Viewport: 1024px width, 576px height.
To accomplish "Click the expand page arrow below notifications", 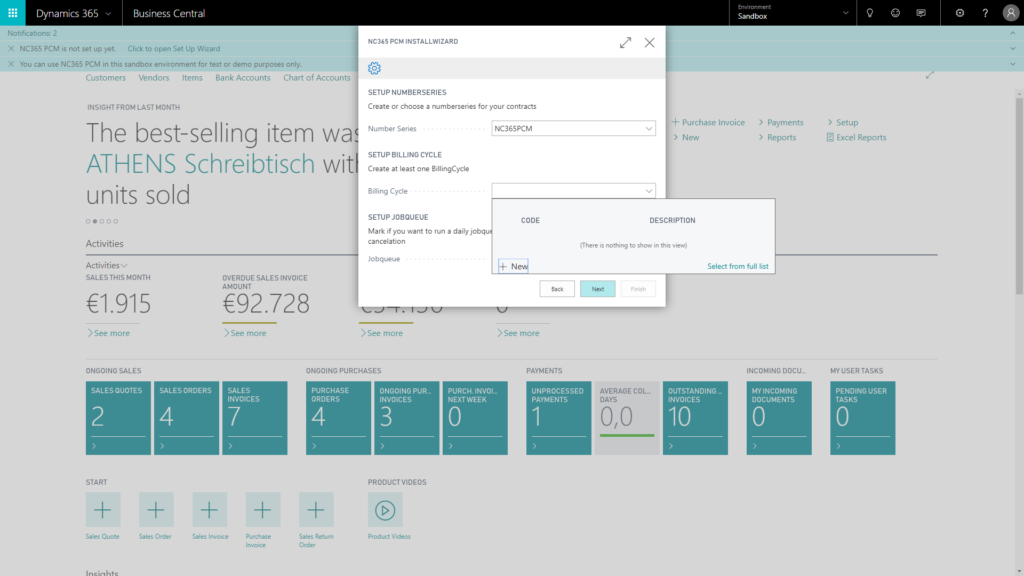I will click(929, 75).
